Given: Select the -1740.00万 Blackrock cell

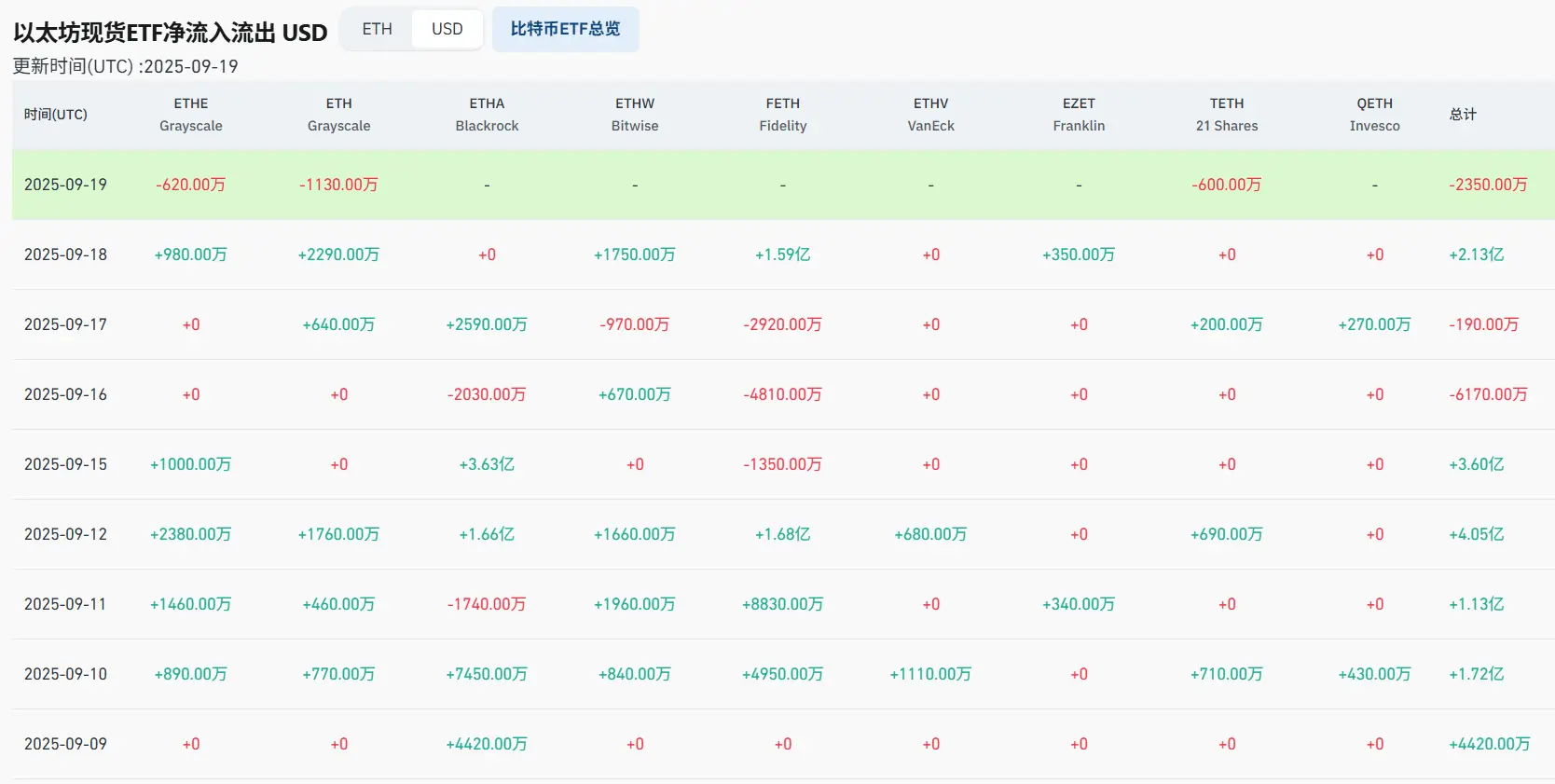Looking at the screenshot, I should (487, 604).
